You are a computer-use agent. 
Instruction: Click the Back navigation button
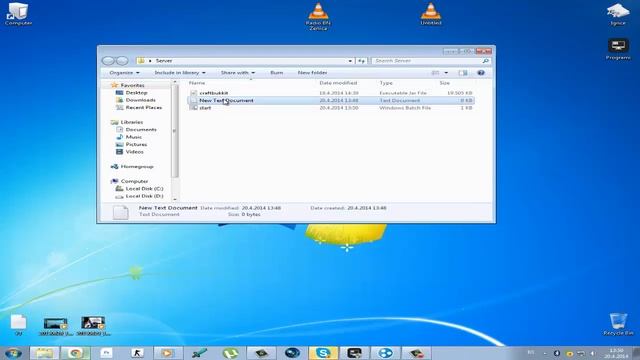click(108, 61)
